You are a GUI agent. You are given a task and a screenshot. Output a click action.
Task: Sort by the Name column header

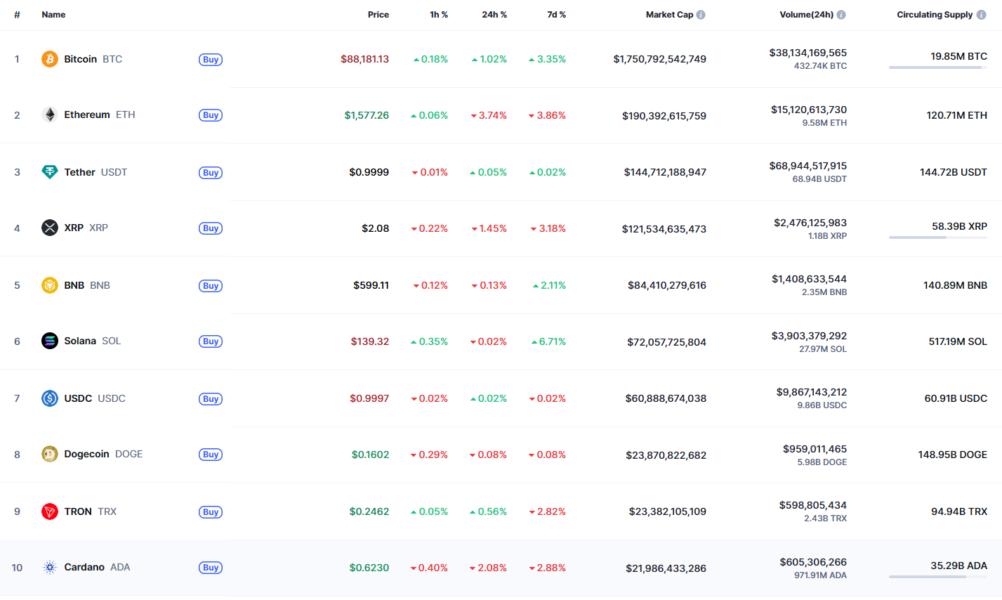click(53, 15)
